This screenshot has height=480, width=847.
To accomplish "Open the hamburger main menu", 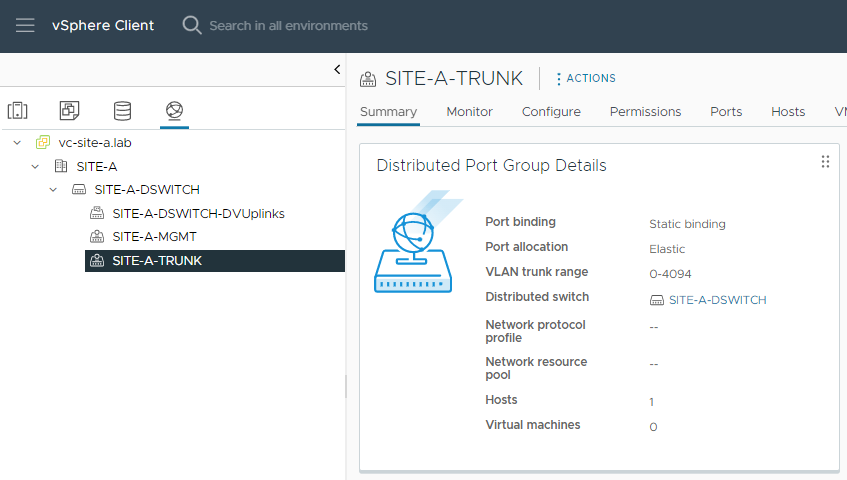I will (25, 25).
